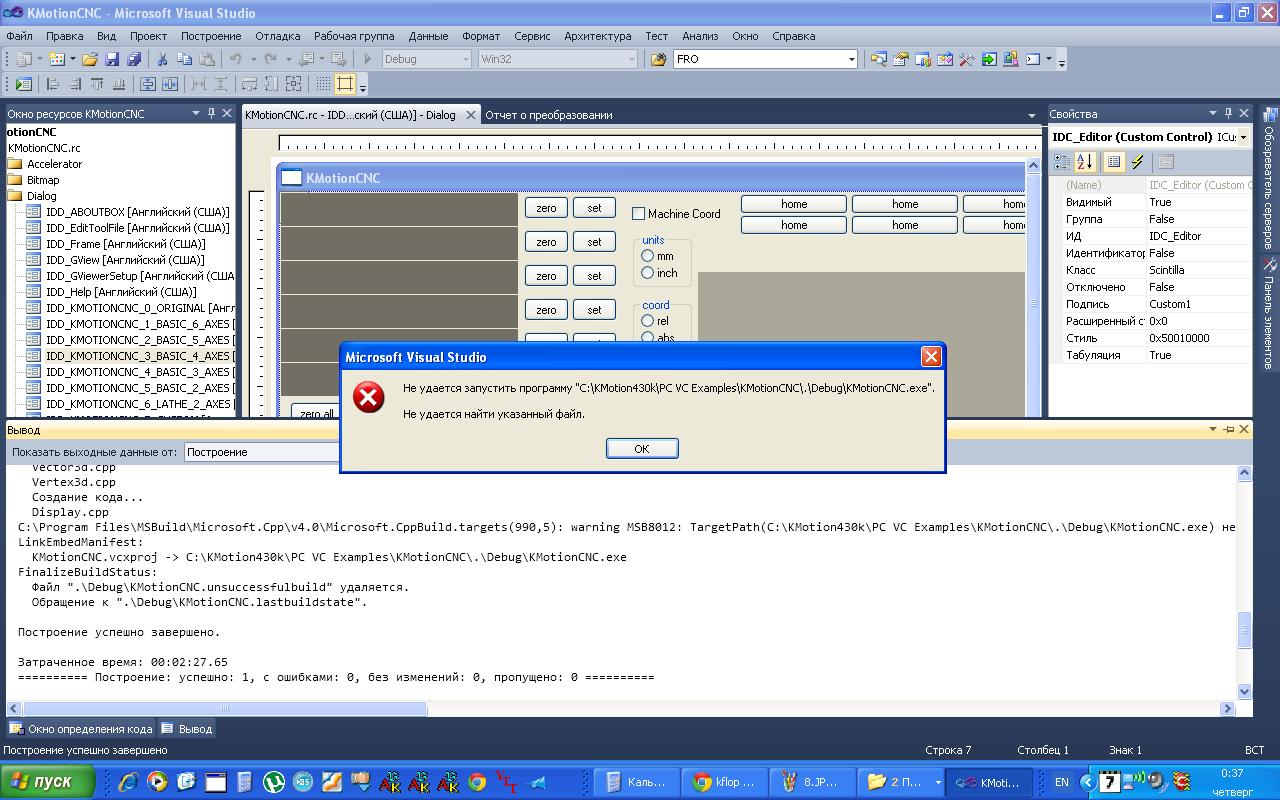This screenshot has height=800, width=1280.
Task: Select the mm units radio button
Action: [x=647, y=256]
